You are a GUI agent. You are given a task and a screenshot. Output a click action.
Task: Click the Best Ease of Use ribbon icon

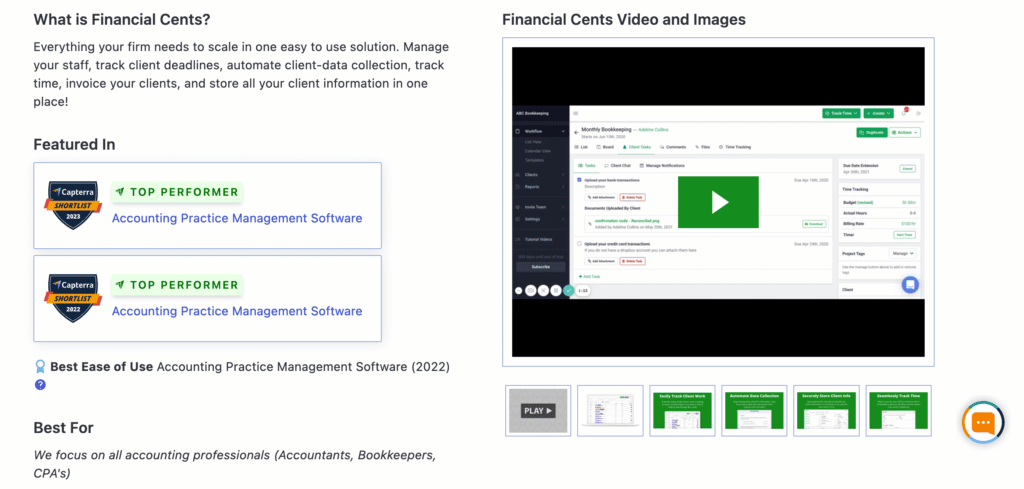(x=40, y=367)
